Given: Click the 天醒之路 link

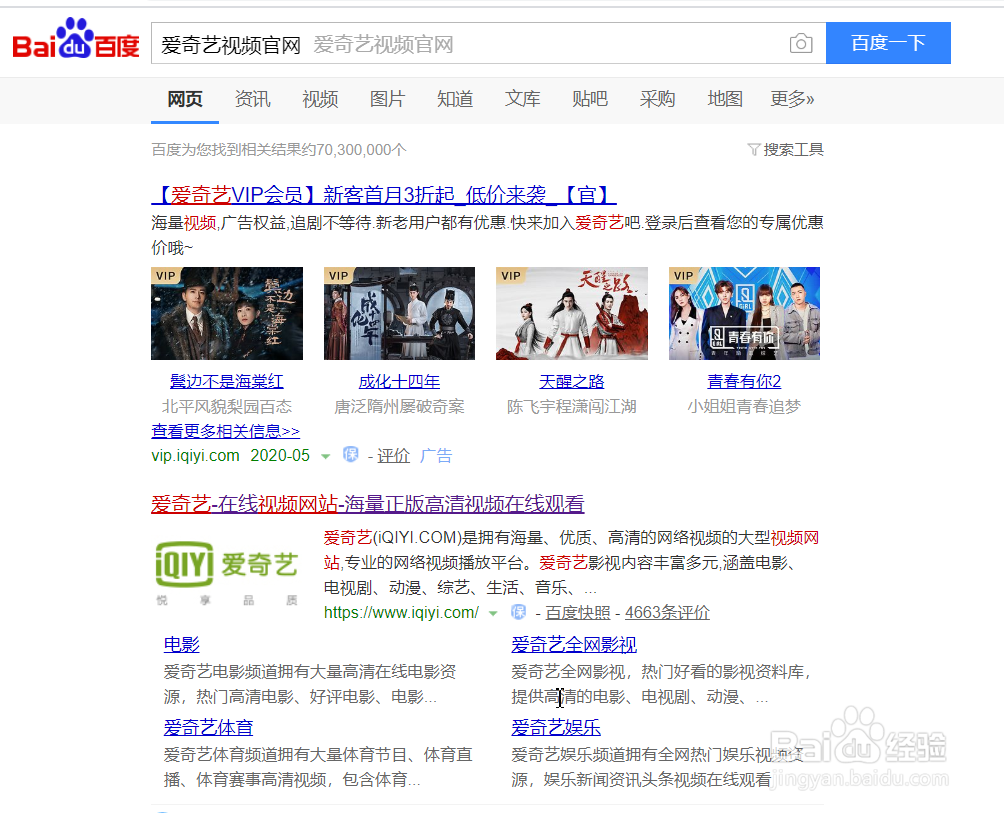Looking at the screenshot, I should (x=572, y=382).
